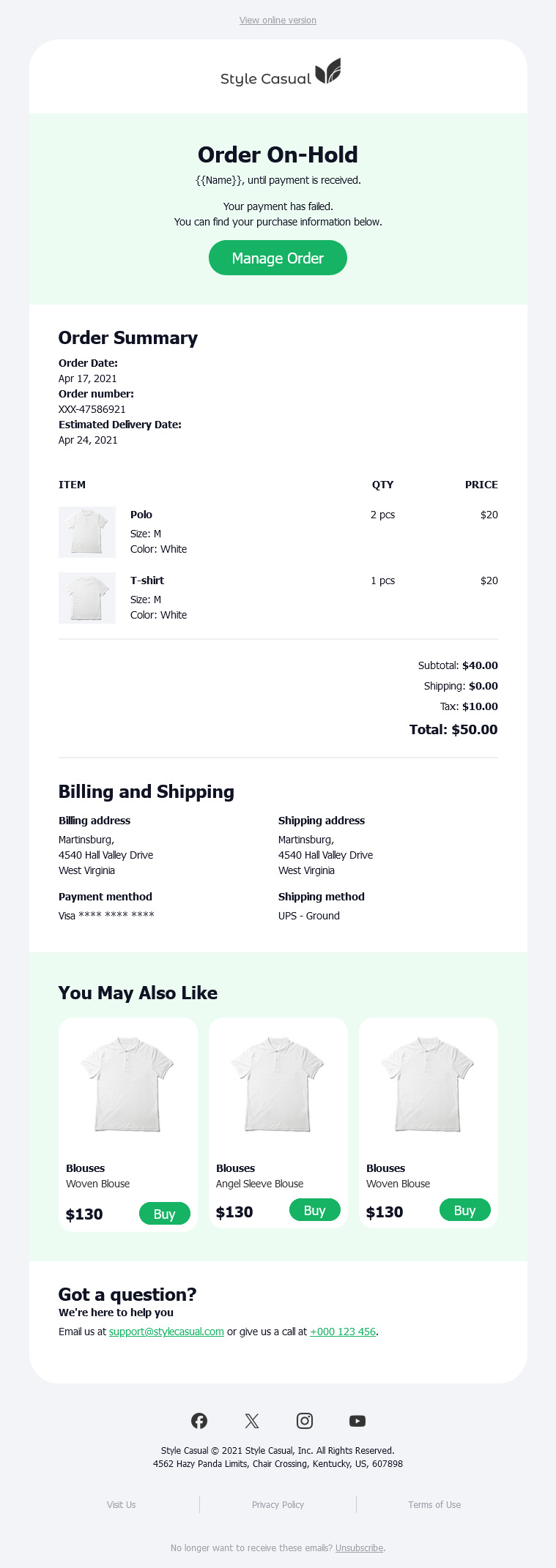Image resolution: width=556 pixels, height=1568 pixels.
Task: Click the Unsubscribe link
Action: click(359, 1548)
